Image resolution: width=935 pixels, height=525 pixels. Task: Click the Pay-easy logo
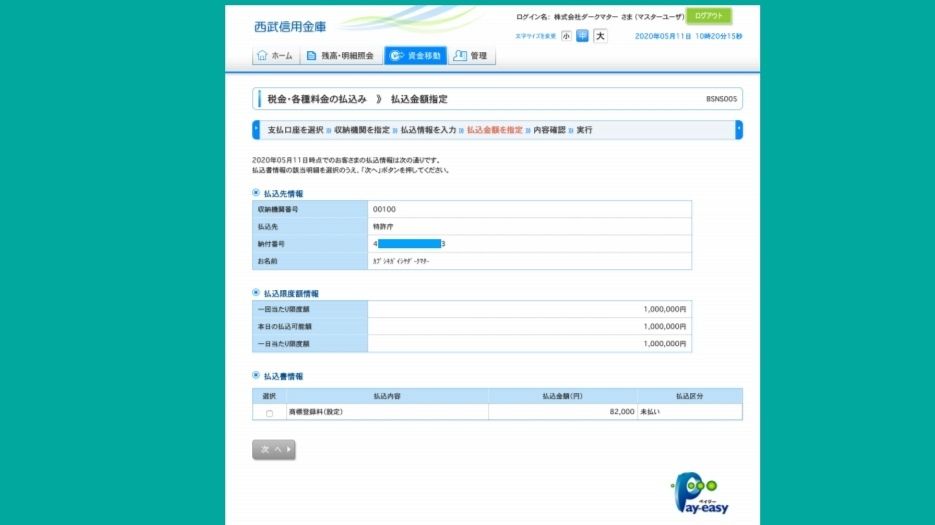point(701,493)
